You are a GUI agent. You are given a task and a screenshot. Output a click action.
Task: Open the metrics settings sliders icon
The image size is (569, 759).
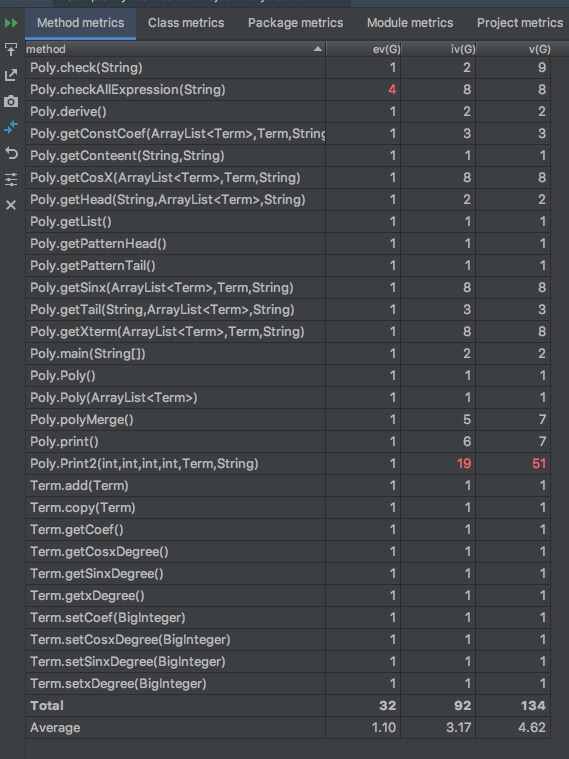pos(11,180)
